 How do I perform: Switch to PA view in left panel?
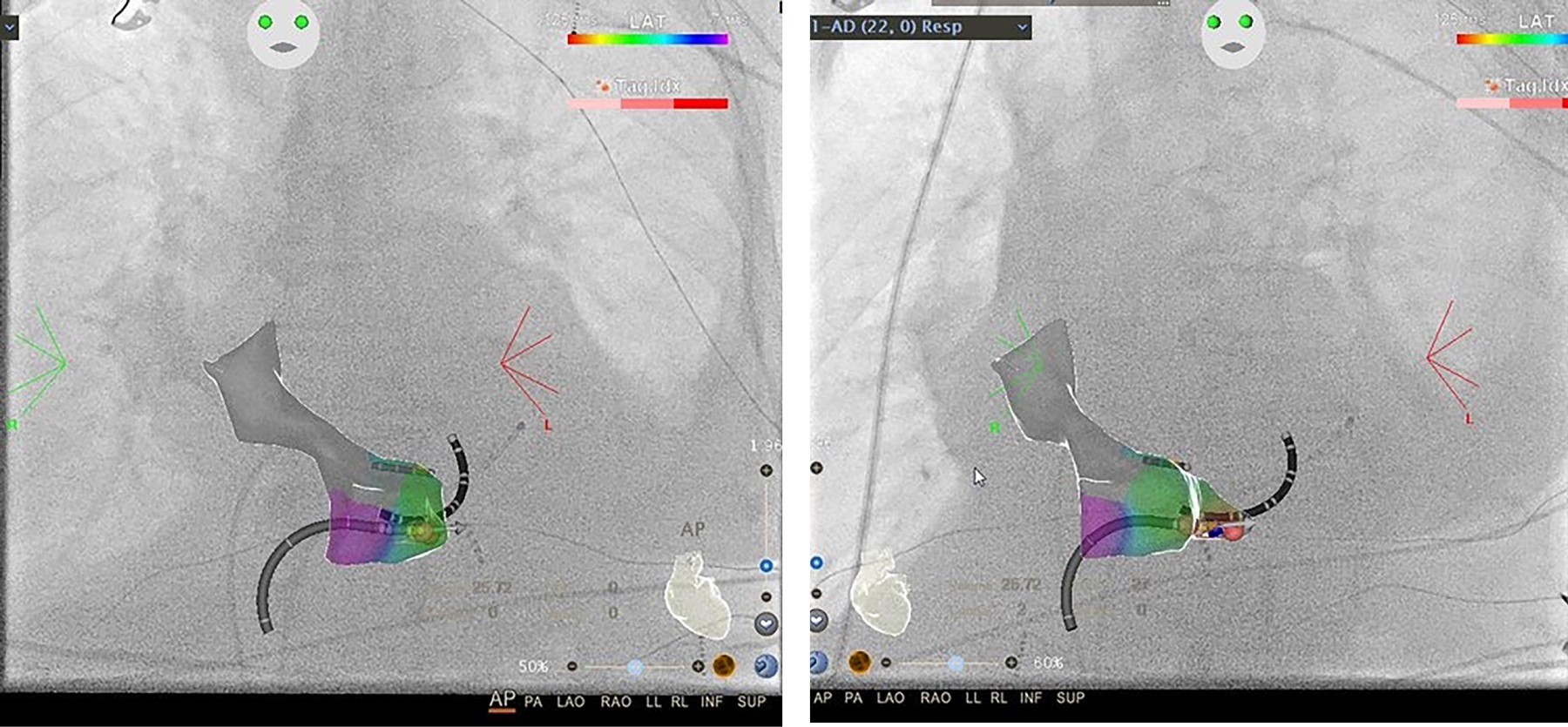click(x=533, y=702)
